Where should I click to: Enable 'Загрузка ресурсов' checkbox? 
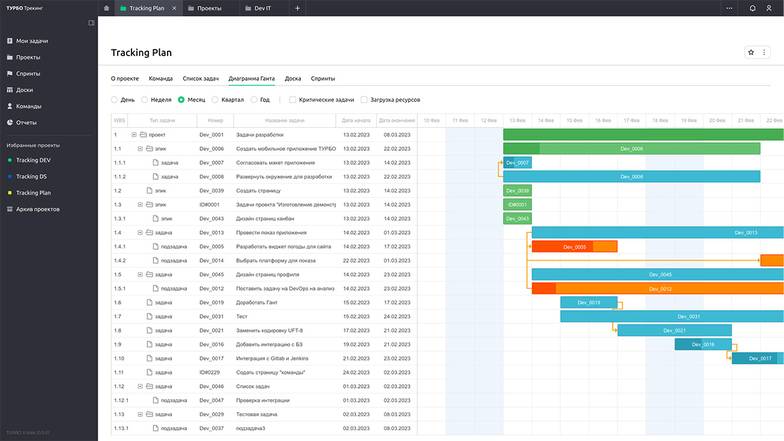[364, 100]
